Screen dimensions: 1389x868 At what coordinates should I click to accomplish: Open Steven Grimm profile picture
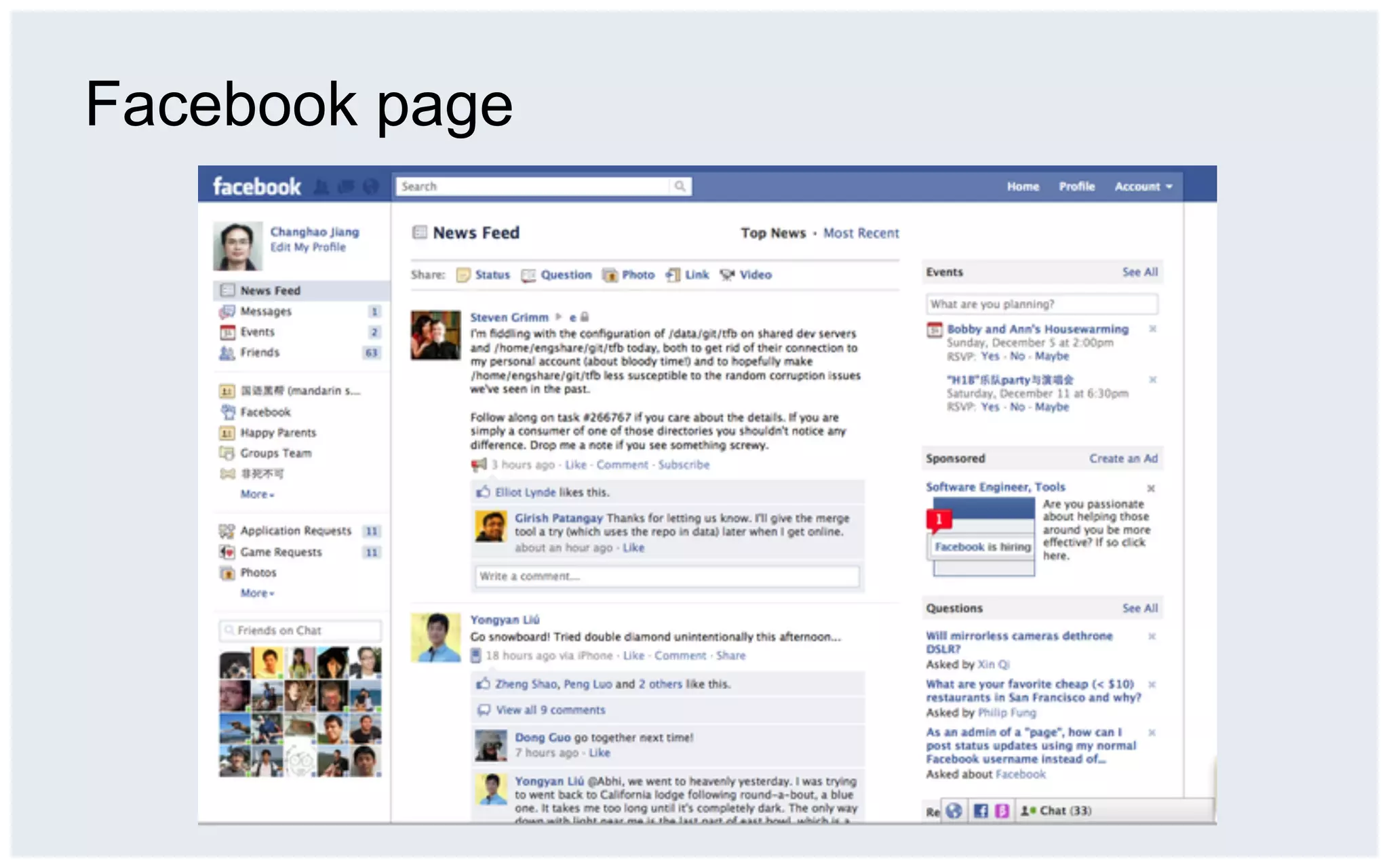tap(435, 335)
